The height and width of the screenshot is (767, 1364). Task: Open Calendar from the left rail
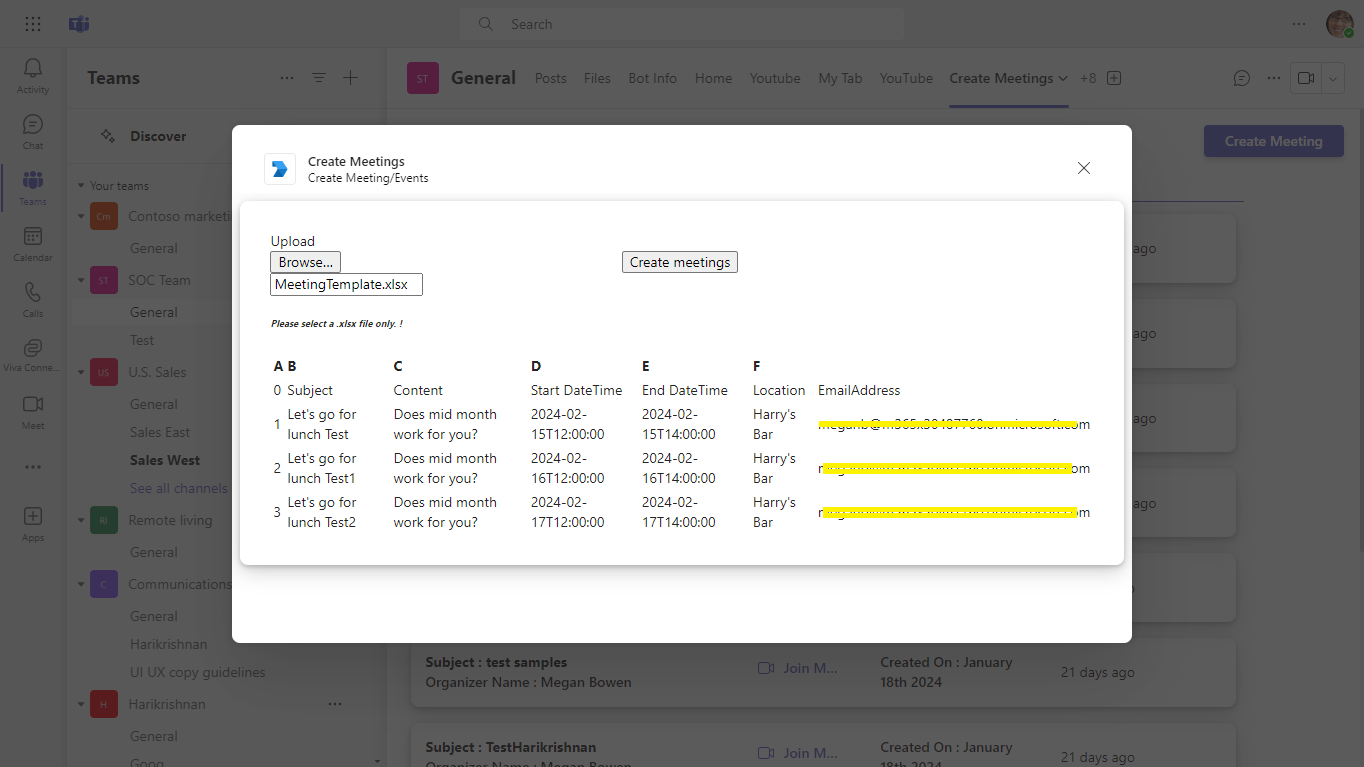[x=33, y=243]
